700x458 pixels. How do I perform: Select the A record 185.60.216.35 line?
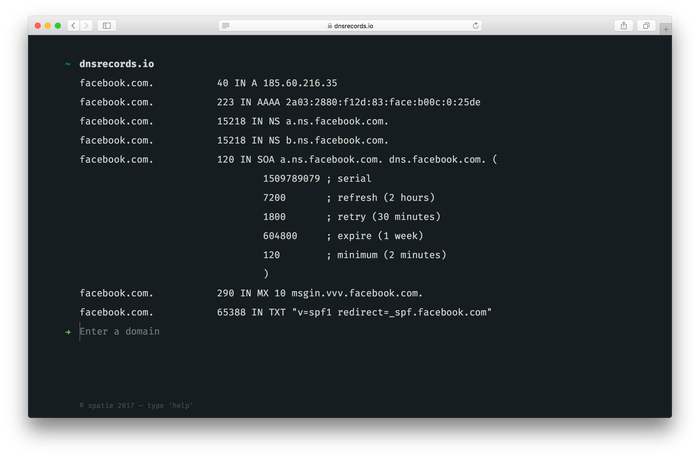click(x=277, y=83)
